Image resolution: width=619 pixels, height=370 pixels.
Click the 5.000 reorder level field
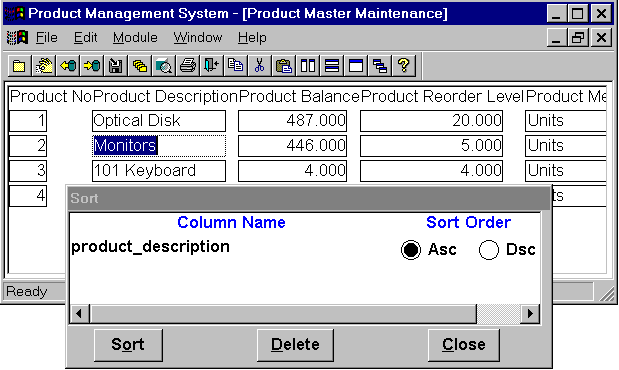(x=431, y=146)
